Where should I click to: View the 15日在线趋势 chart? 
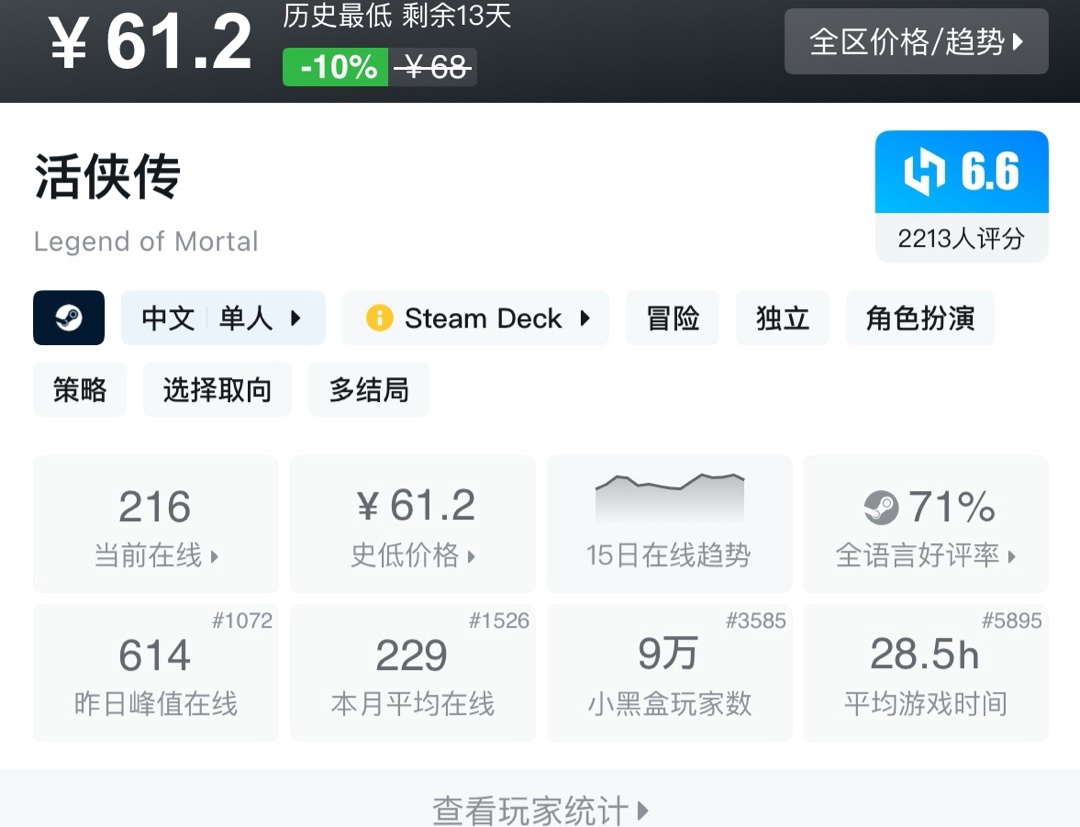669,524
